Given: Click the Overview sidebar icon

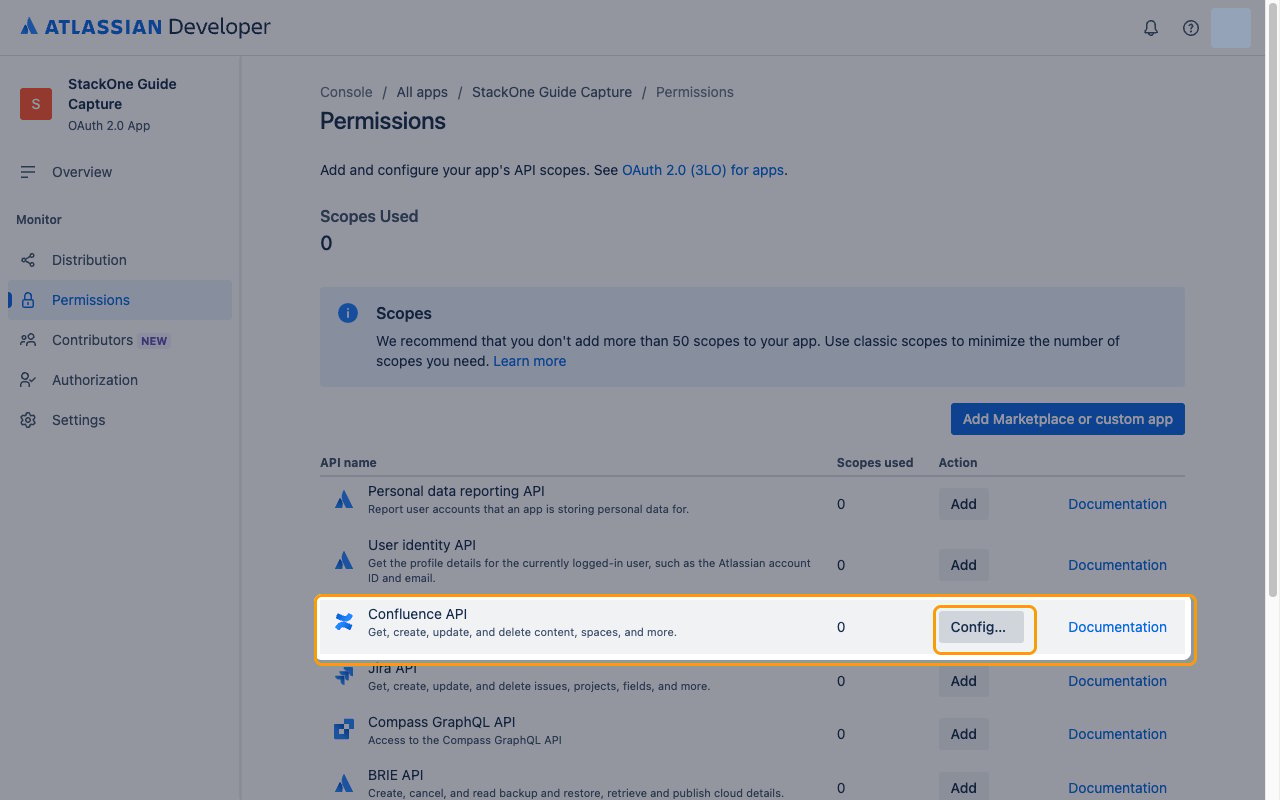Looking at the screenshot, I should coord(28,172).
